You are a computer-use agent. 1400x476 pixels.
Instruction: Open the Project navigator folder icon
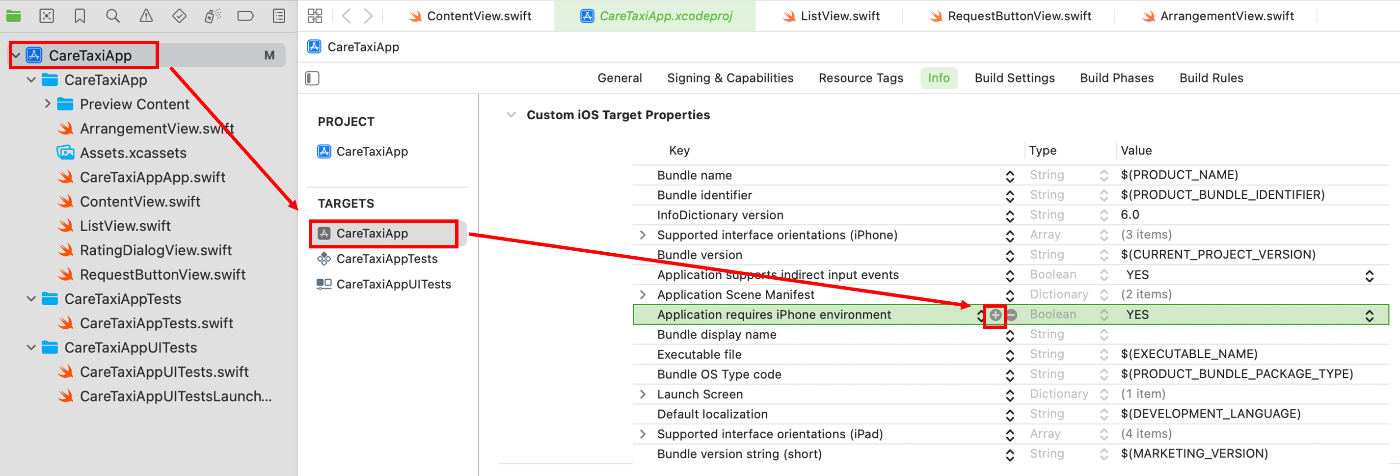(x=14, y=16)
